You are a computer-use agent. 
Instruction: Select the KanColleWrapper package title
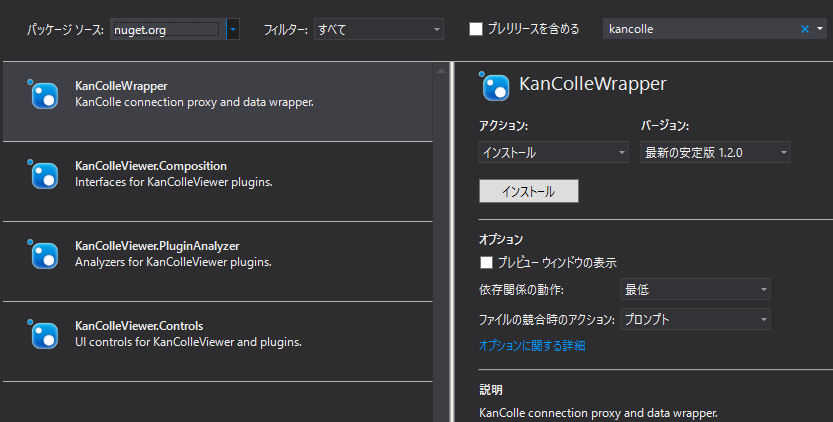pos(121,86)
